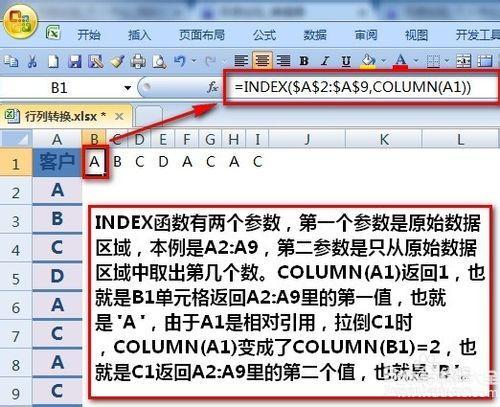
Task: Open Print Preview magnifier icon
Action: tap(159, 61)
